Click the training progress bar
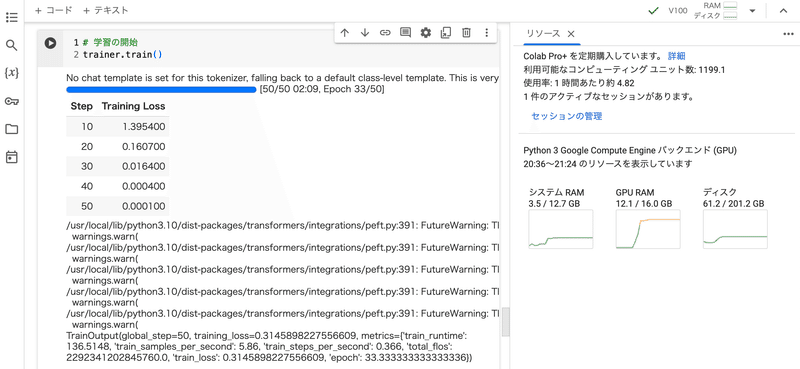 [x=161, y=90]
